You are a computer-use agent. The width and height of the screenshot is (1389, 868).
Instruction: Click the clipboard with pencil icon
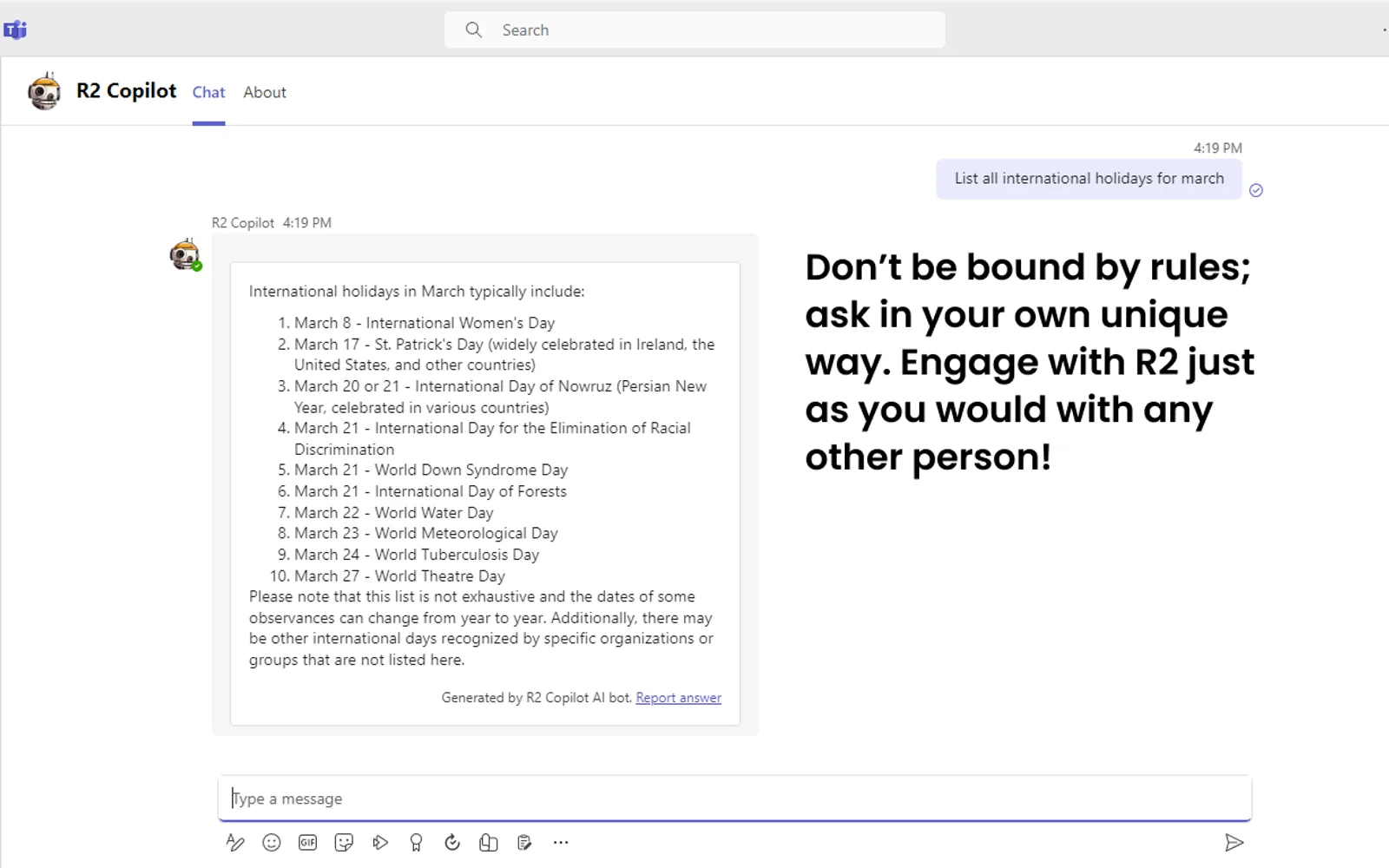coord(524,842)
